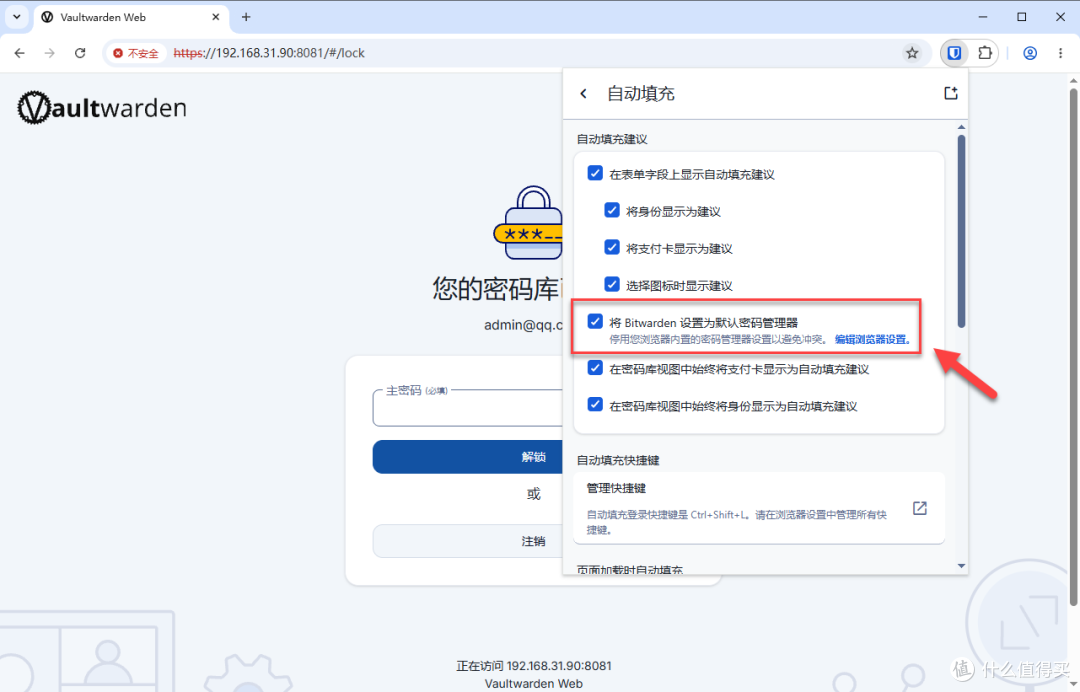The width and height of the screenshot is (1080, 692).
Task: Close the Vaultwarden Web tab
Action: click(216, 17)
